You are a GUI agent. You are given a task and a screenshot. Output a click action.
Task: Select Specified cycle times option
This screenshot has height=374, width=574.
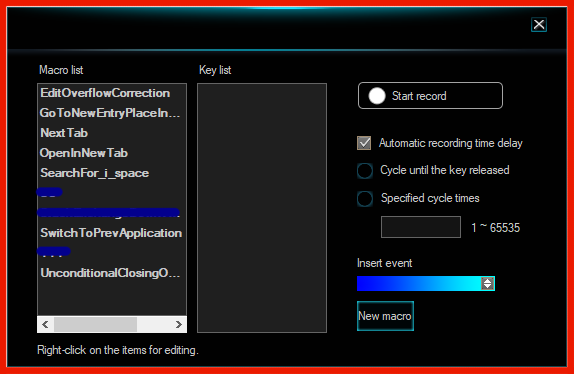365,199
